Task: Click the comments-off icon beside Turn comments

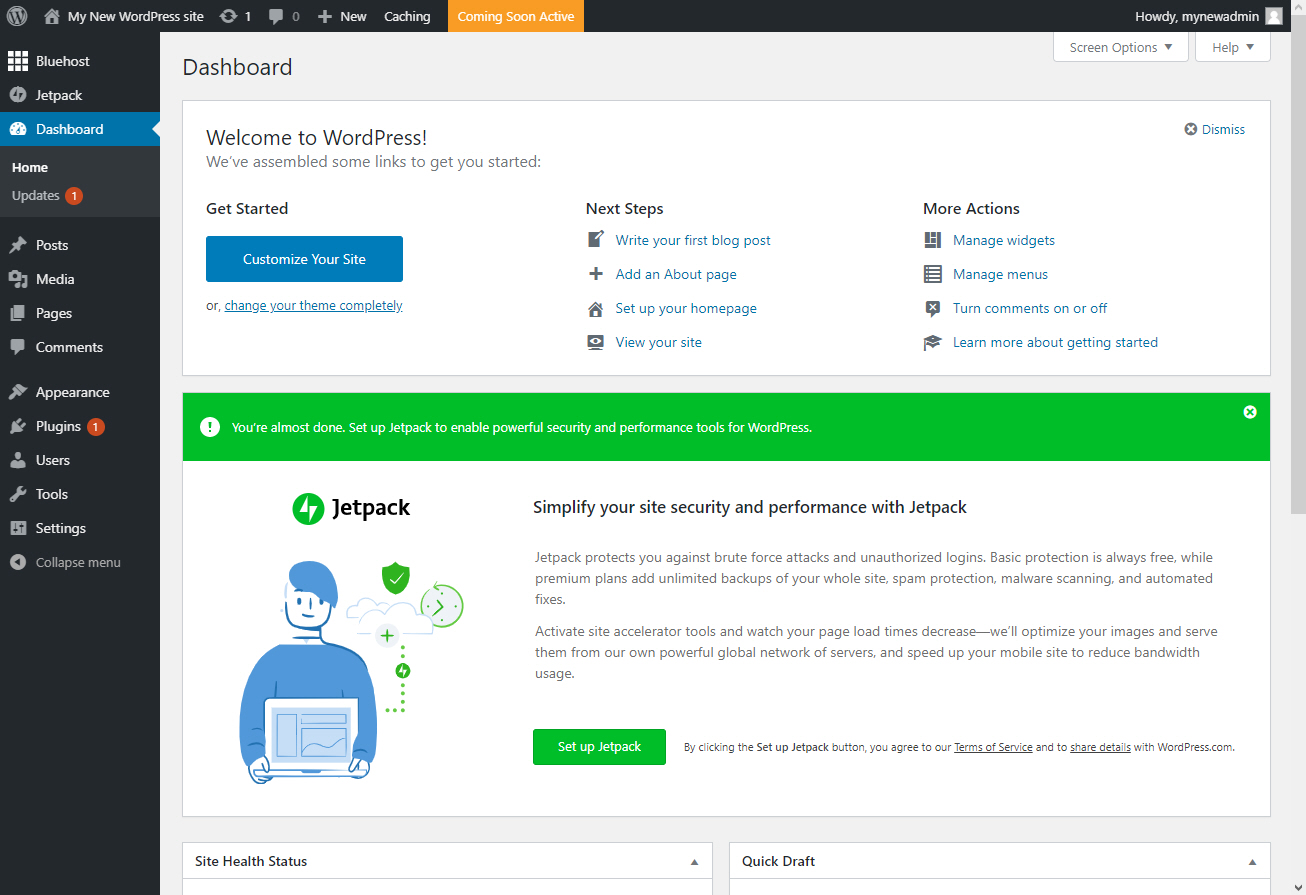Action: pyautogui.click(x=933, y=308)
